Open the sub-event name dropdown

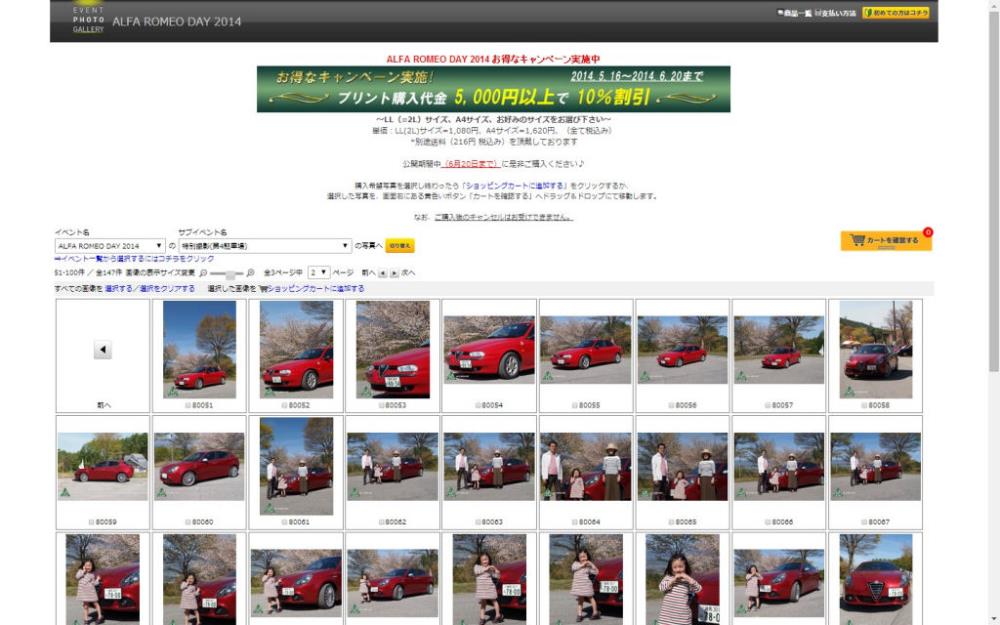tap(265, 246)
